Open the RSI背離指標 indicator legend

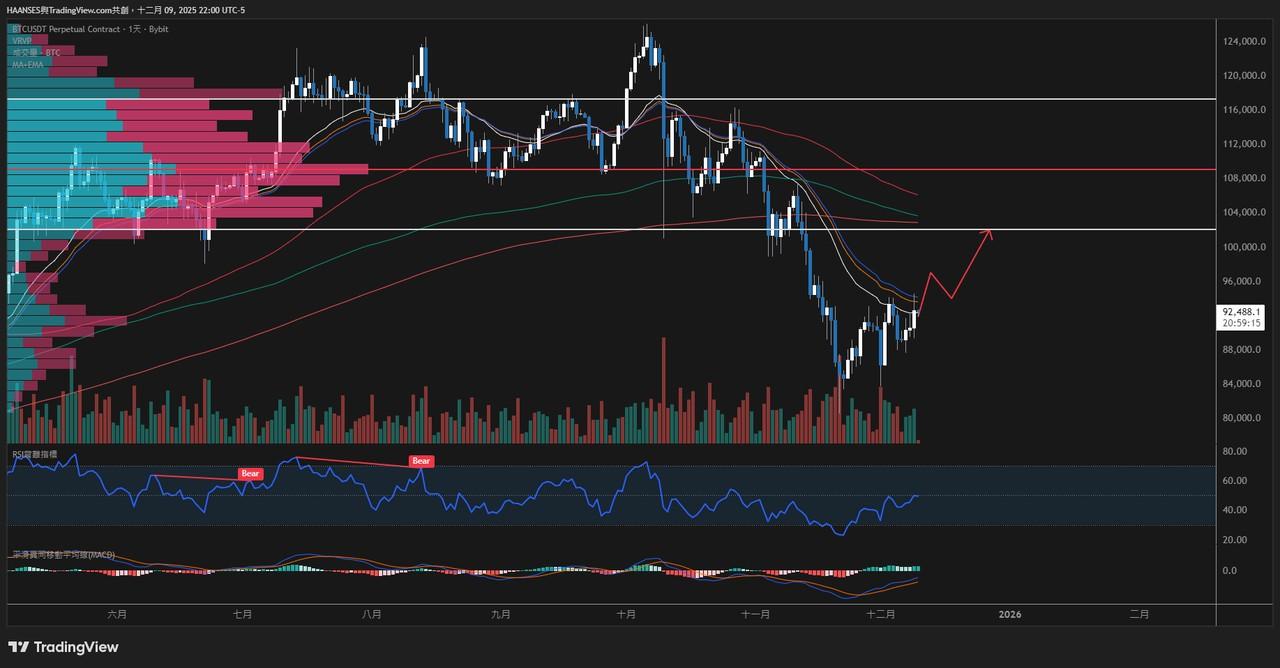[35, 454]
